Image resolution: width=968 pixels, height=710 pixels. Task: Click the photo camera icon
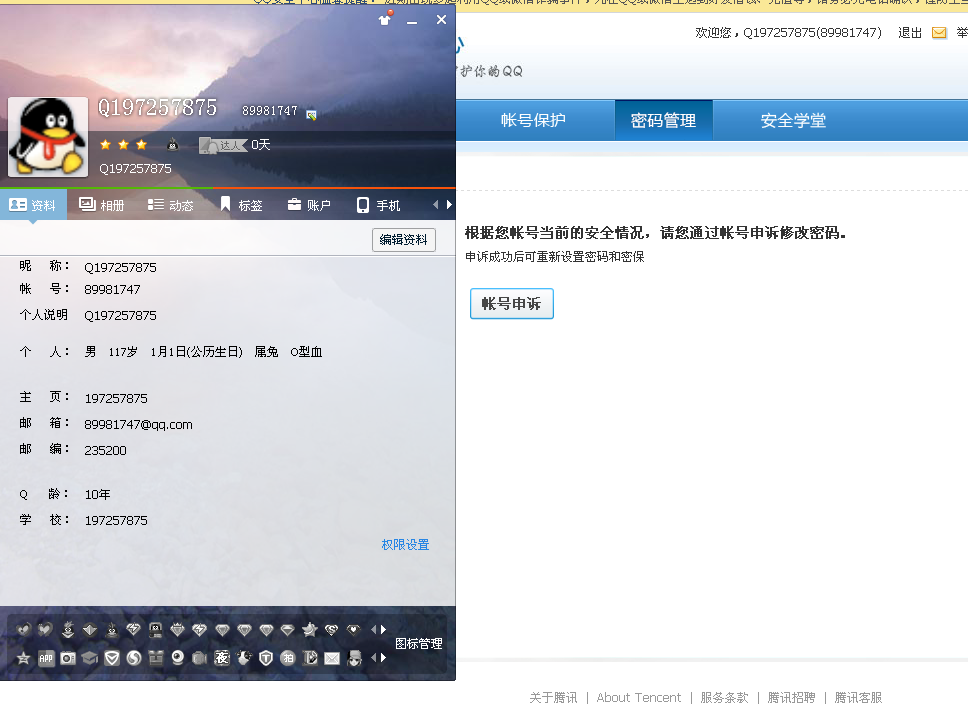click(x=68, y=658)
